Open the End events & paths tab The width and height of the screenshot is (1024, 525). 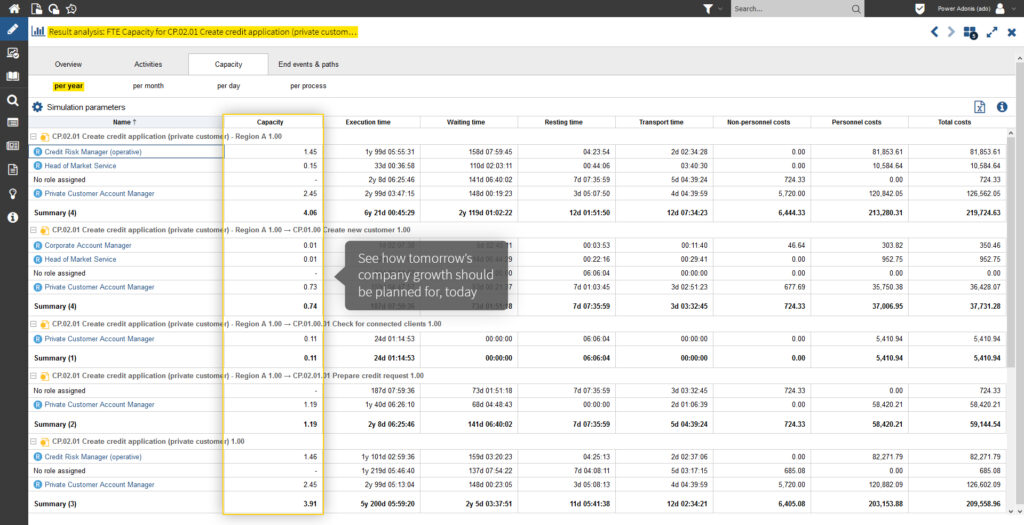[308, 64]
